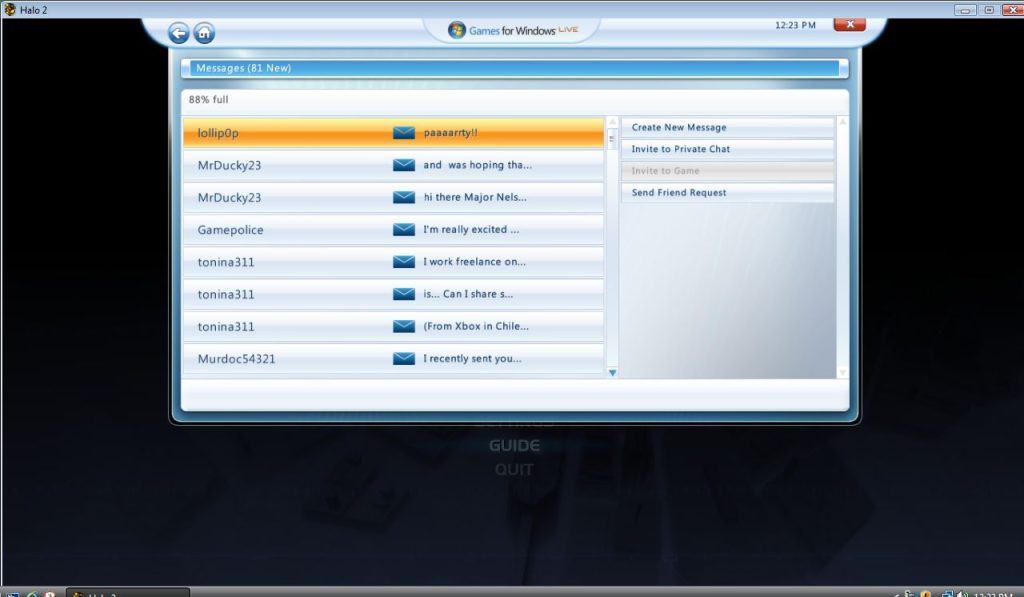Close the Games for Windows LIVE guide
Viewport: 1024px width, 597px height.
click(x=850, y=24)
